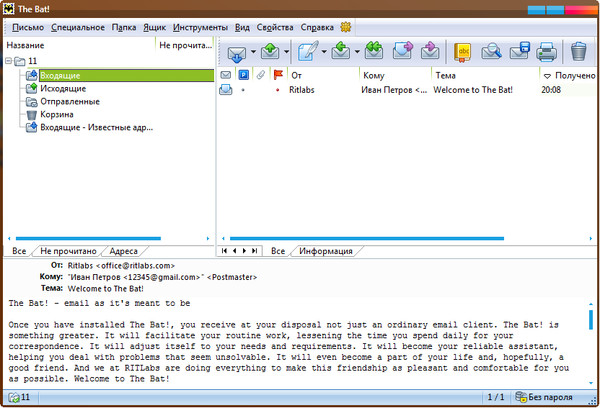Open the reply dropdown arrow
The image size is (600, 408).
point(357,52)
